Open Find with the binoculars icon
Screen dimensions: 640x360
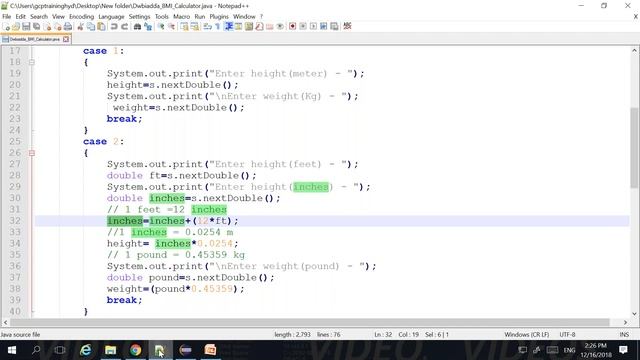click(137, 27)
